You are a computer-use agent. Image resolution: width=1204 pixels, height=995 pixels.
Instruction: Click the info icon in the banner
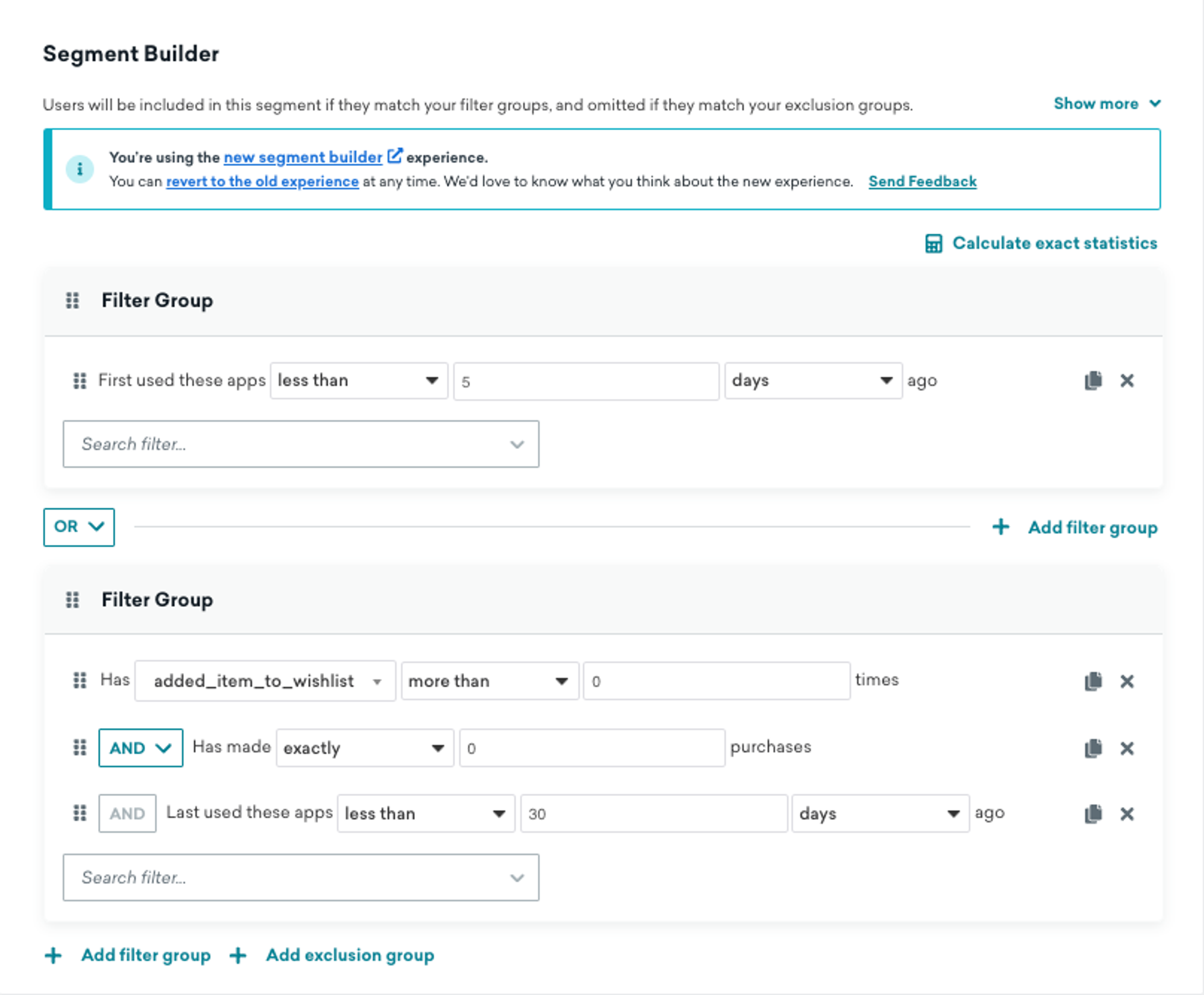coord(80,169)
